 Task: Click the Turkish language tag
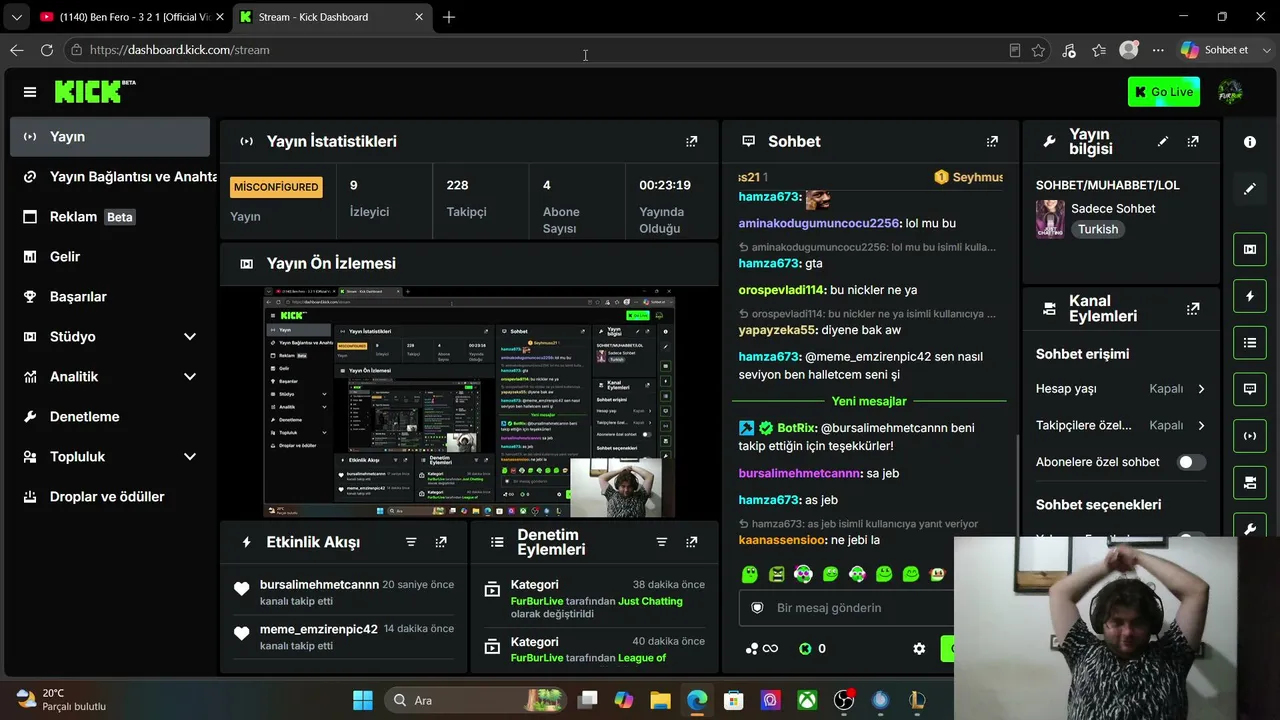point(1098,229)
